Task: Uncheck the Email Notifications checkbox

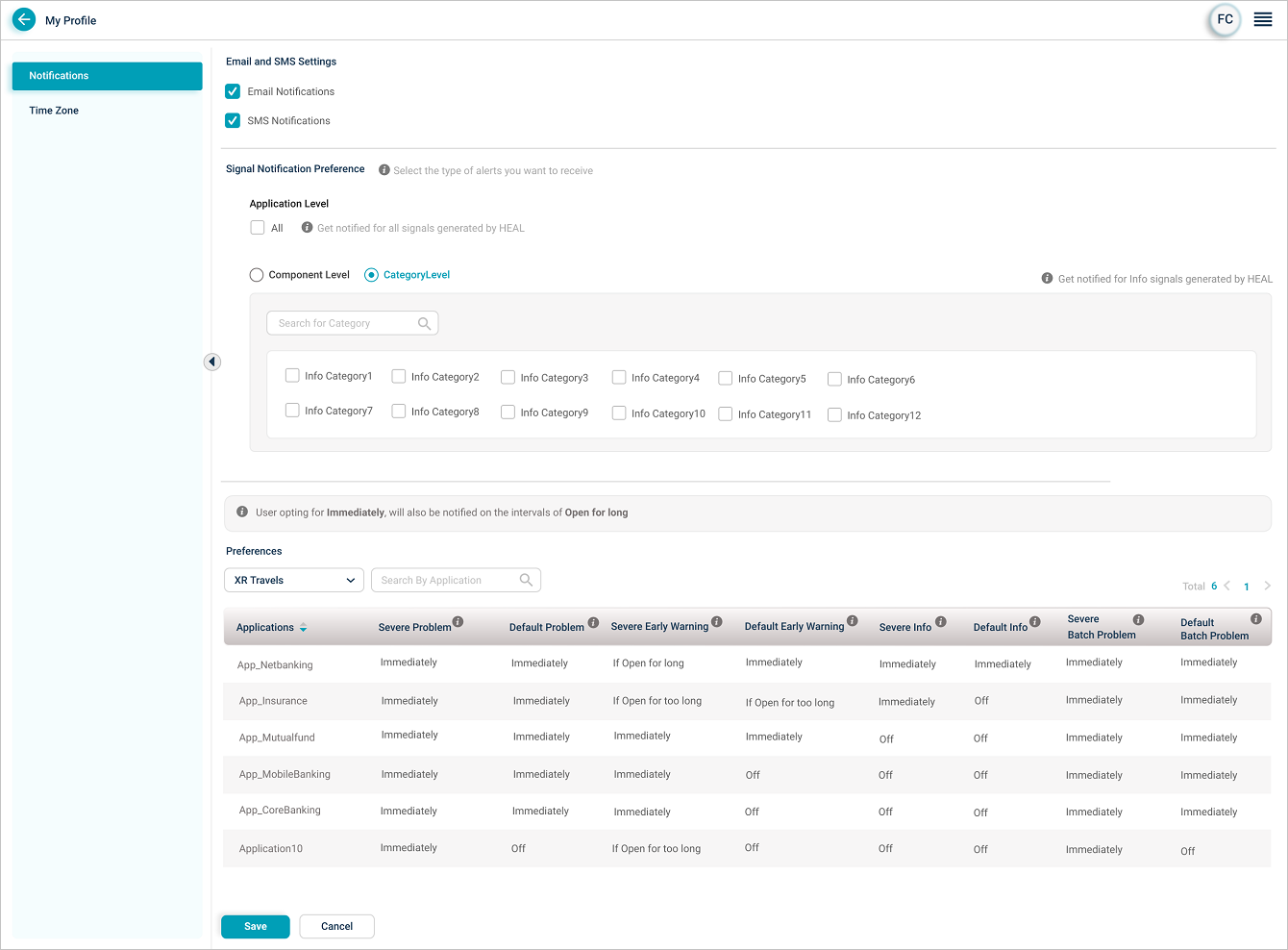Action: point(233,91)
